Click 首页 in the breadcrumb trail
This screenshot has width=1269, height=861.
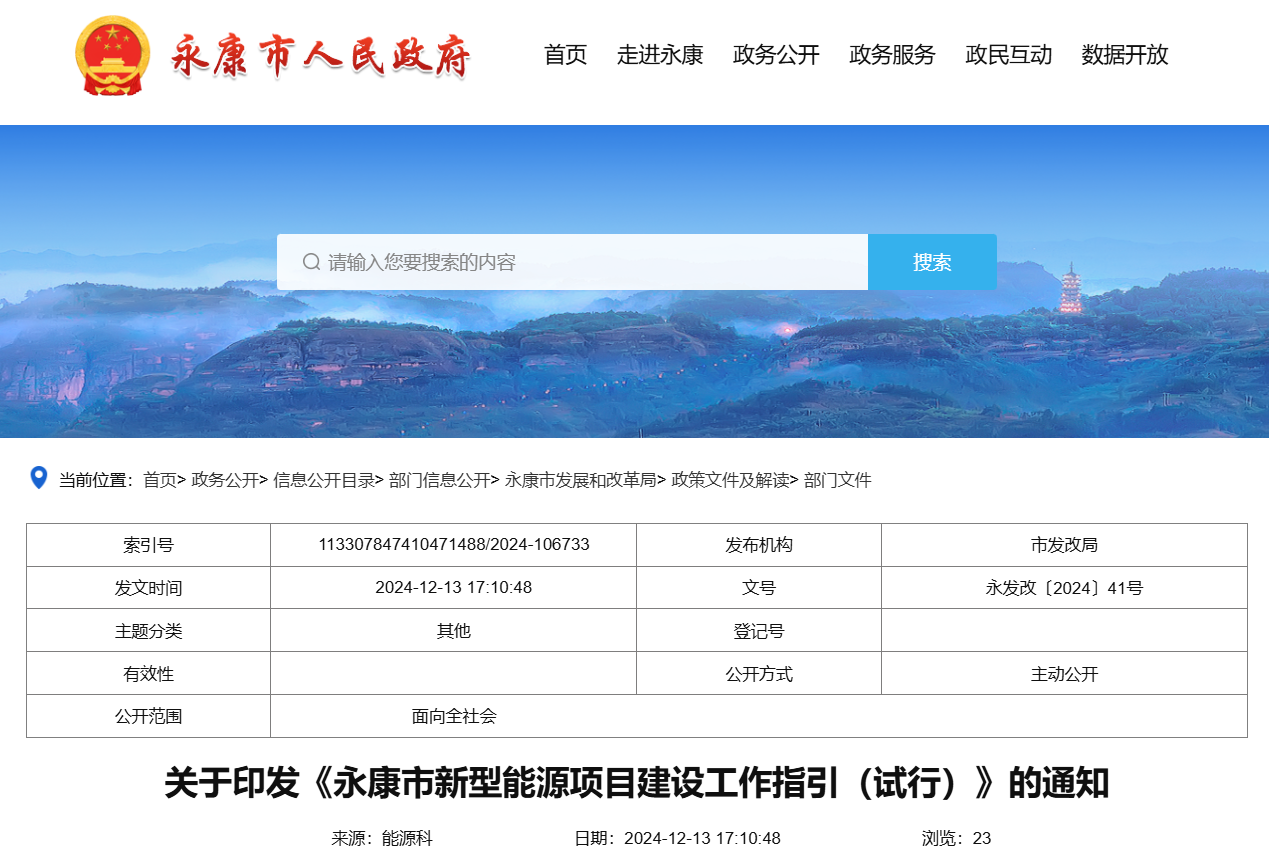point(160,480)
